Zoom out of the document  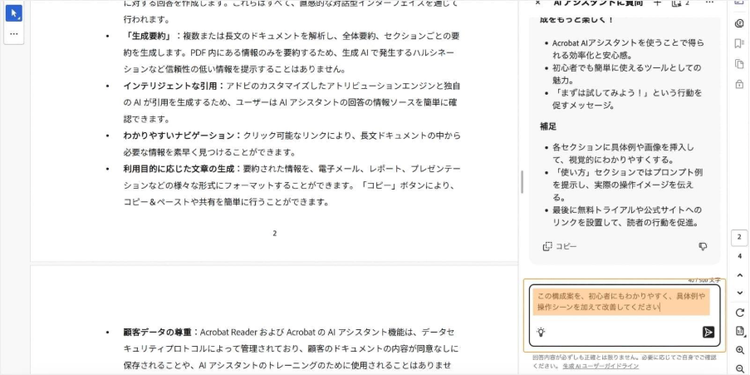pyautogui.click(x=739, y=368)
